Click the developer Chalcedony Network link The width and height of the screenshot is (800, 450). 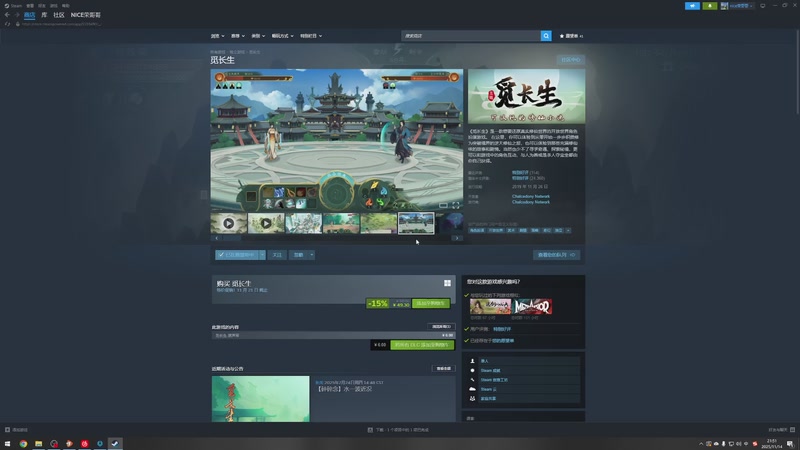(x=531, y=196)
